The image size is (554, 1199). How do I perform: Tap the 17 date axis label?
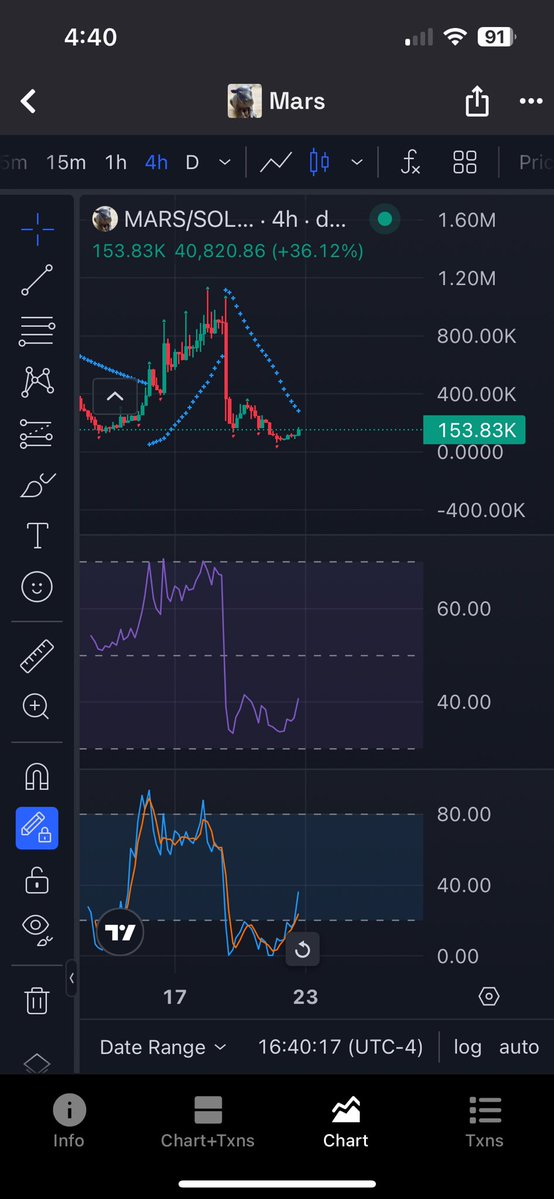point(174,997)
